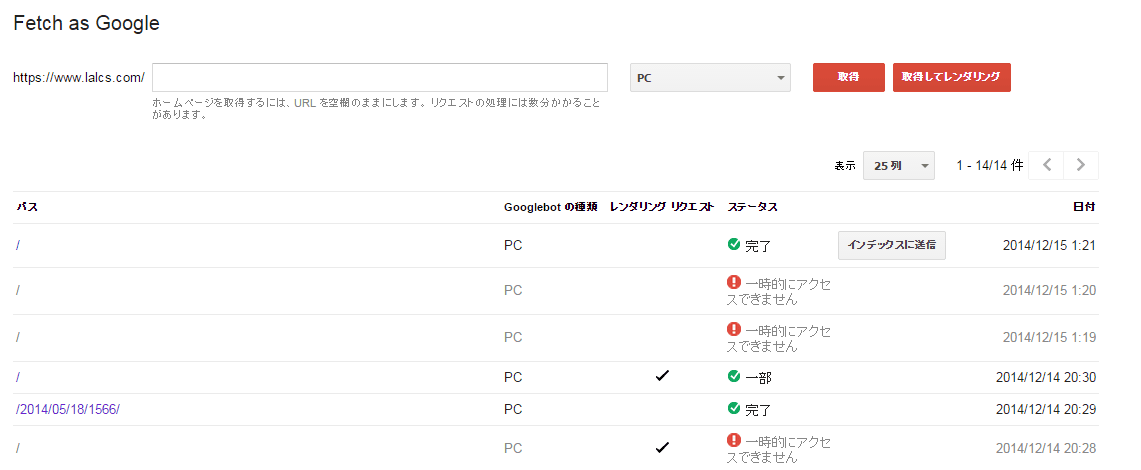Click the 取得 fetch button
1141x470 pixels.
(x=848, y=78)
